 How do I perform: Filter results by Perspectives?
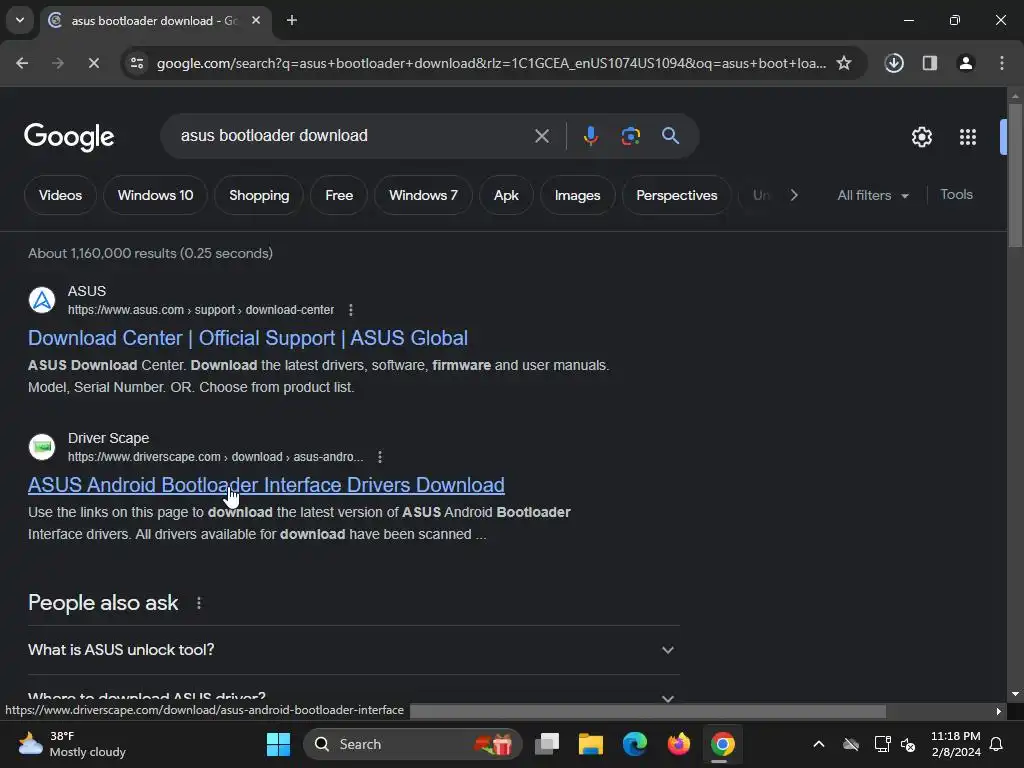coord(677,195)
